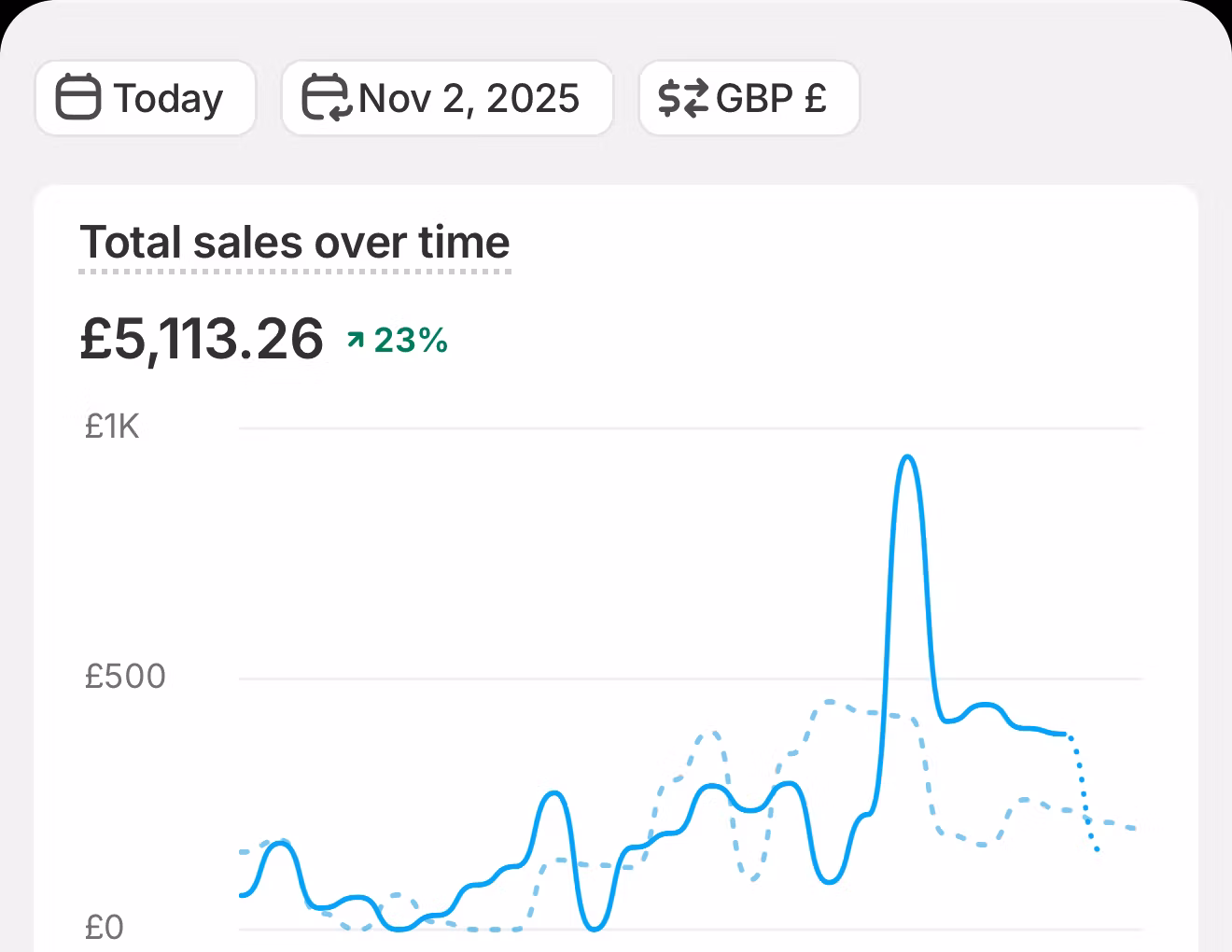1232x952 pixels.
Task: Click the highest peak of the solid sales line
Action: [907, 457]
